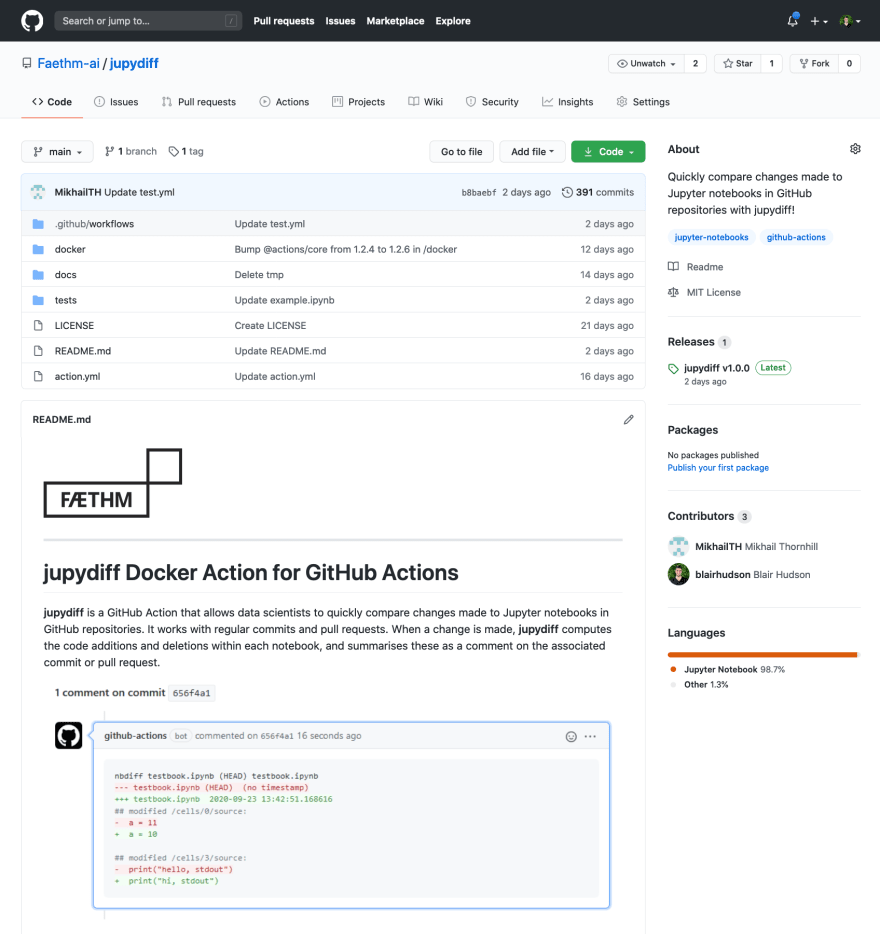Open the docs folder
The width and height of the screenshot is (880, 934).
click(66, 275)
